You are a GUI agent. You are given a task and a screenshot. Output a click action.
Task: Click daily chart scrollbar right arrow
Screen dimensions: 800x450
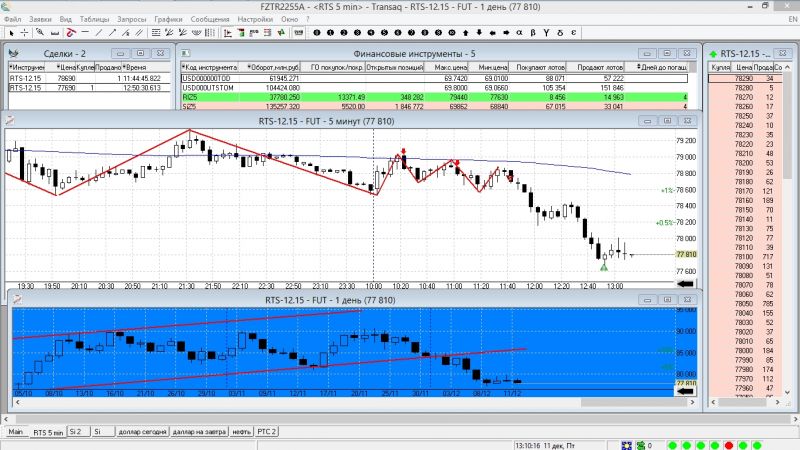(x=692, y=402)
